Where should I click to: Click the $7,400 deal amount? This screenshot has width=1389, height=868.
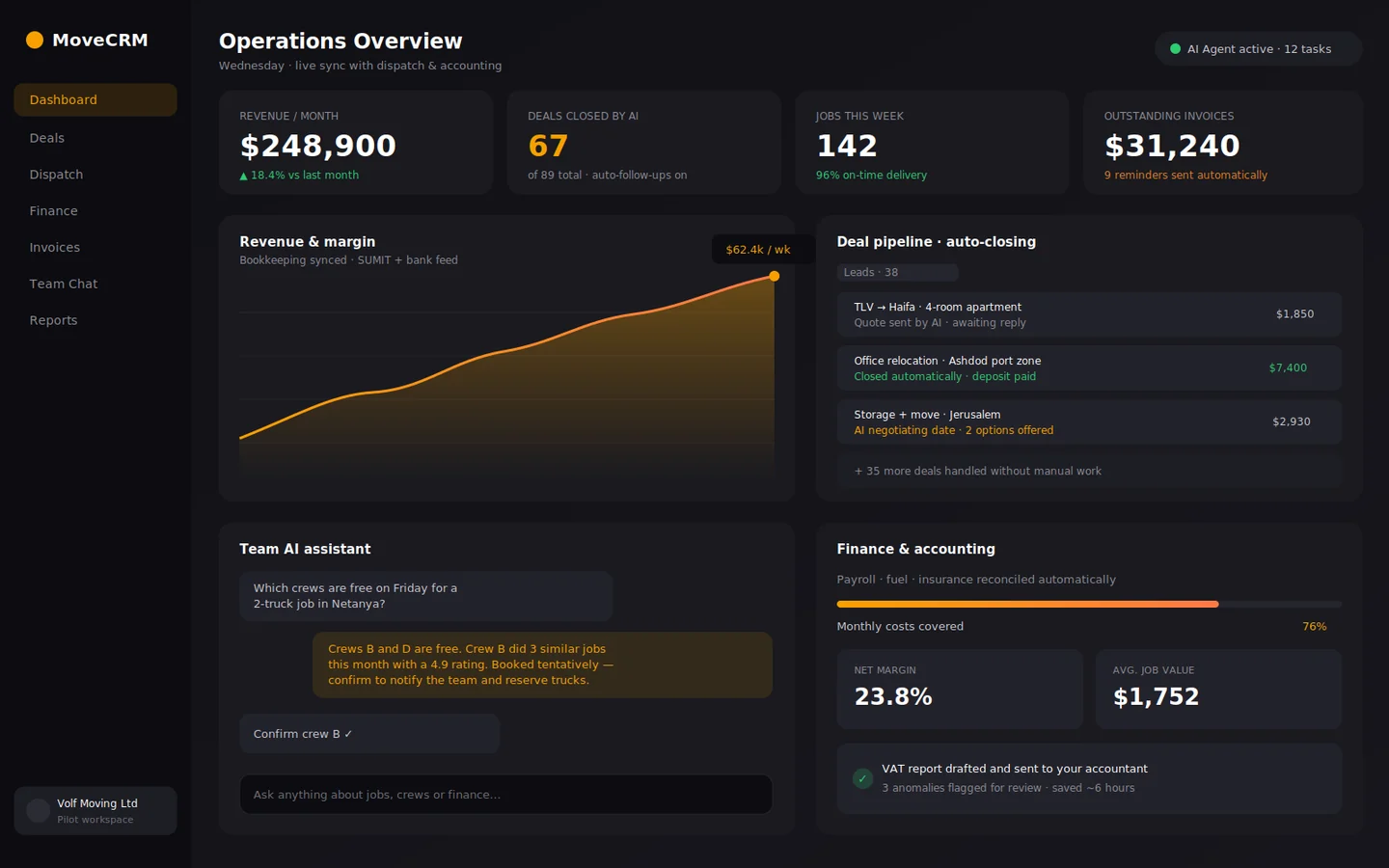1288,368
